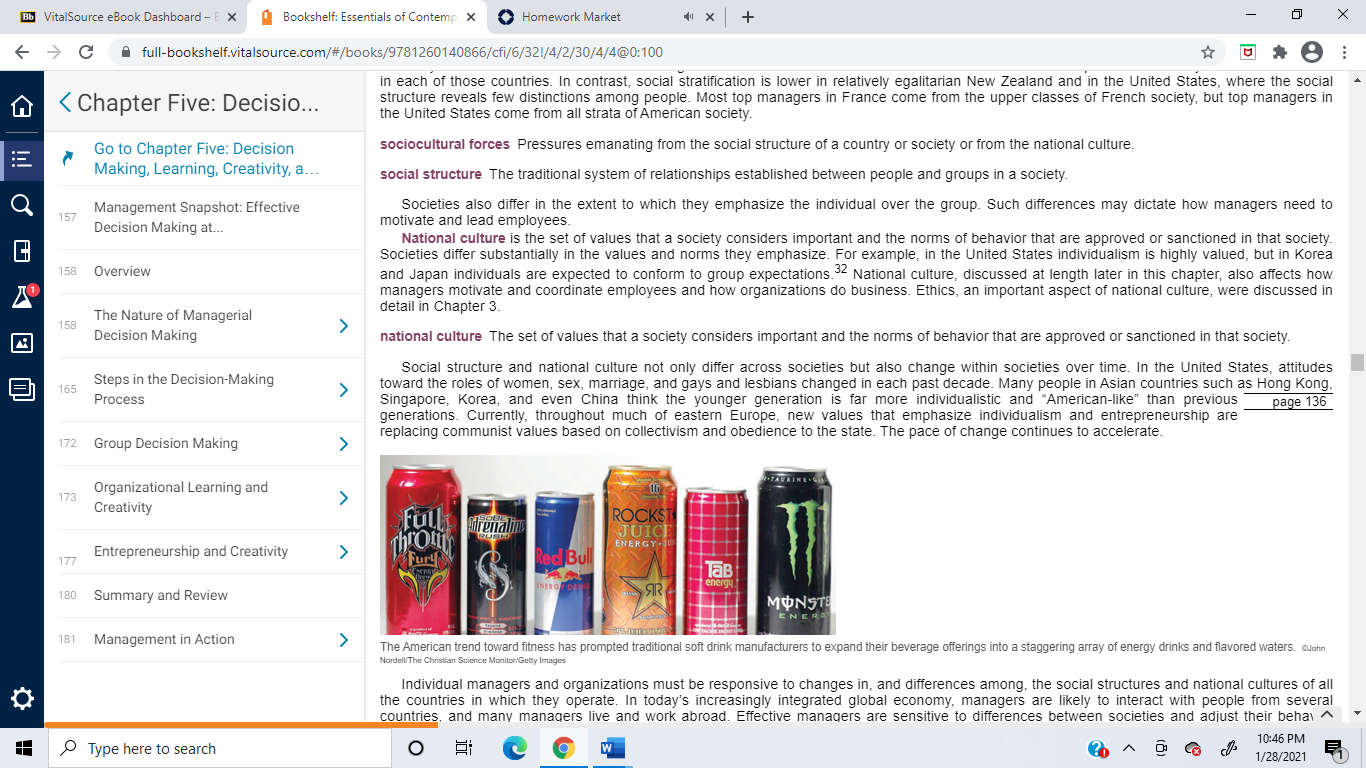The height and width of the screenshot is (768, 1366).
Task: Click the energy drink cans photo
Action: click(608, 545)
